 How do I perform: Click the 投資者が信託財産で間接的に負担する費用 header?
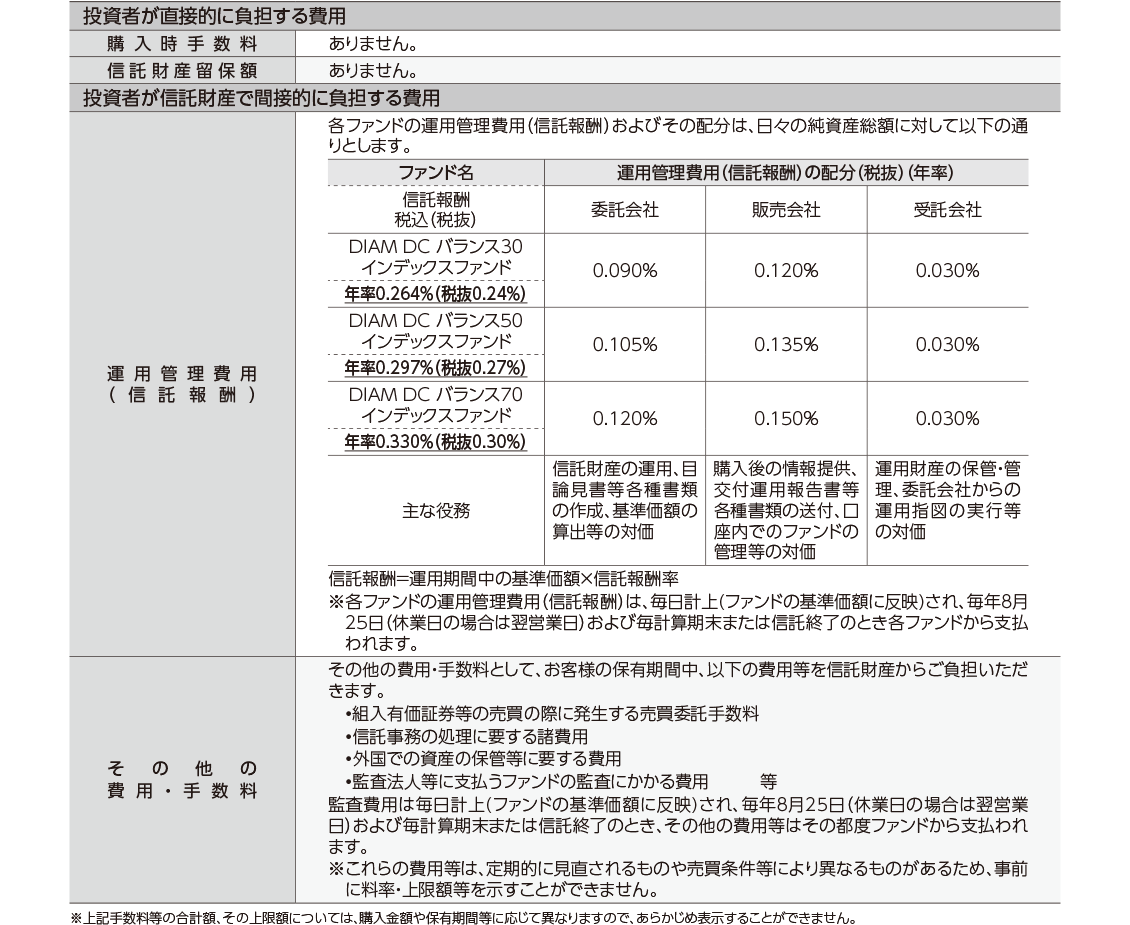pyautogui.click(x=261, y=98)
